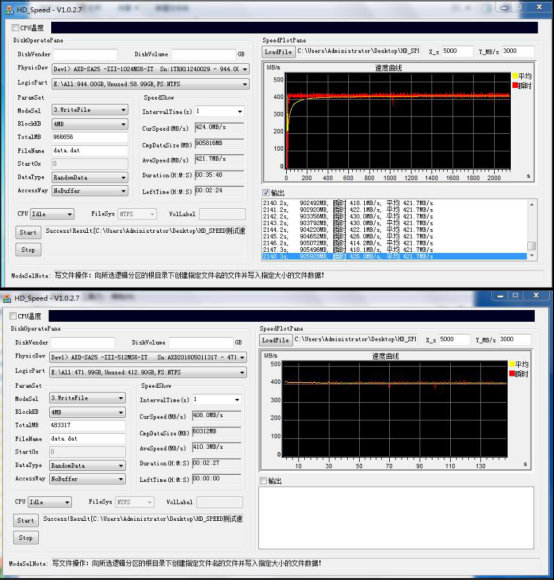
Task: Click LoadFile button in top window
Action: point(278,52)
